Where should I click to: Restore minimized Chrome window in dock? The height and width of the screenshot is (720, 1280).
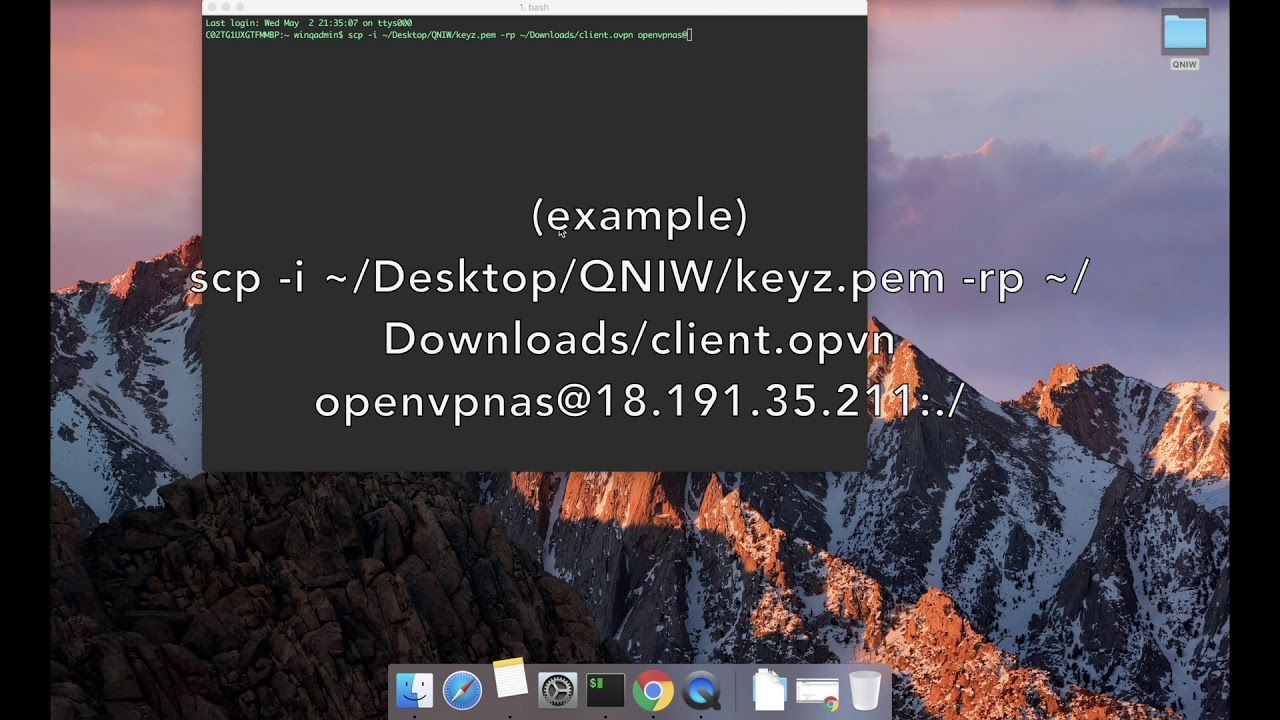pos(817,694)
